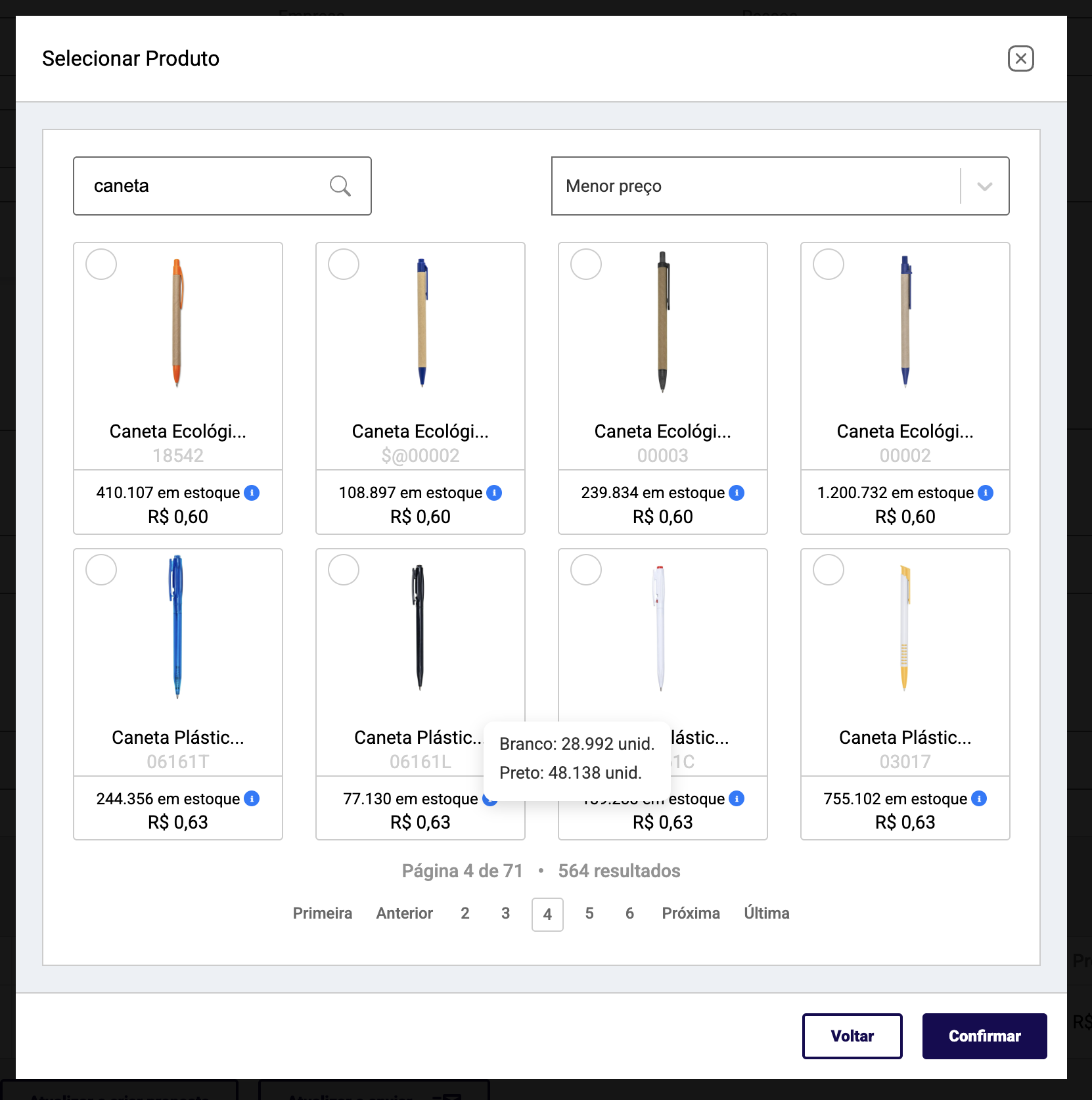Show stock info for product 03017
Image resolution: width=1092 pixels, height=1100 pixels.
[x=979, y=798]
